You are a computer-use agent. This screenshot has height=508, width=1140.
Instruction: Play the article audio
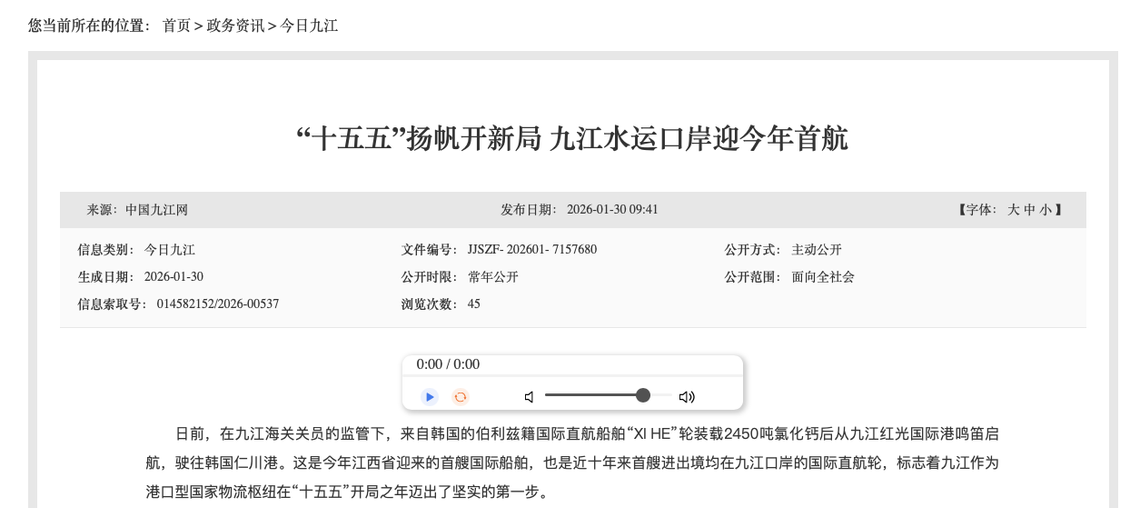click(x=430, y=397)
